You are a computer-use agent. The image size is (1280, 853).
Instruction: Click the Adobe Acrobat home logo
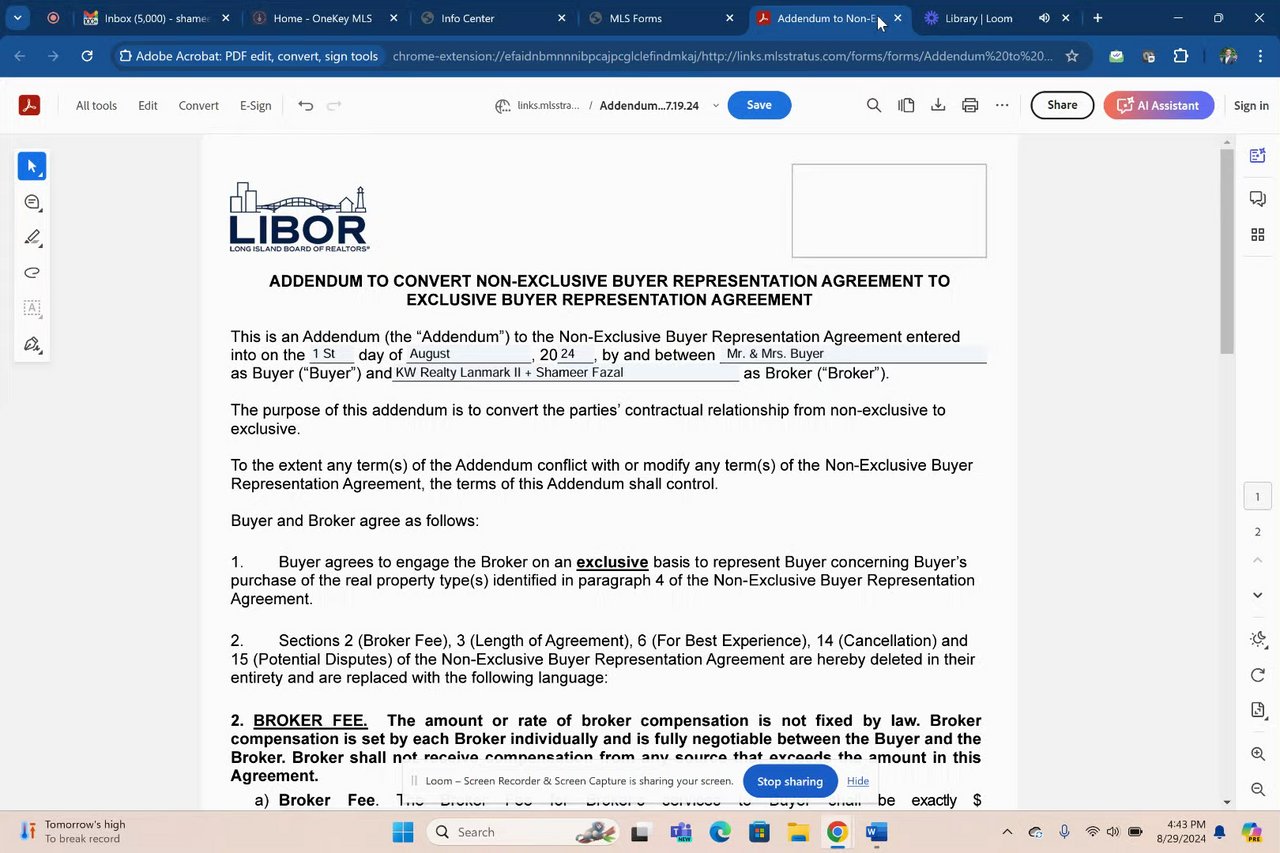tap(29, 105)
